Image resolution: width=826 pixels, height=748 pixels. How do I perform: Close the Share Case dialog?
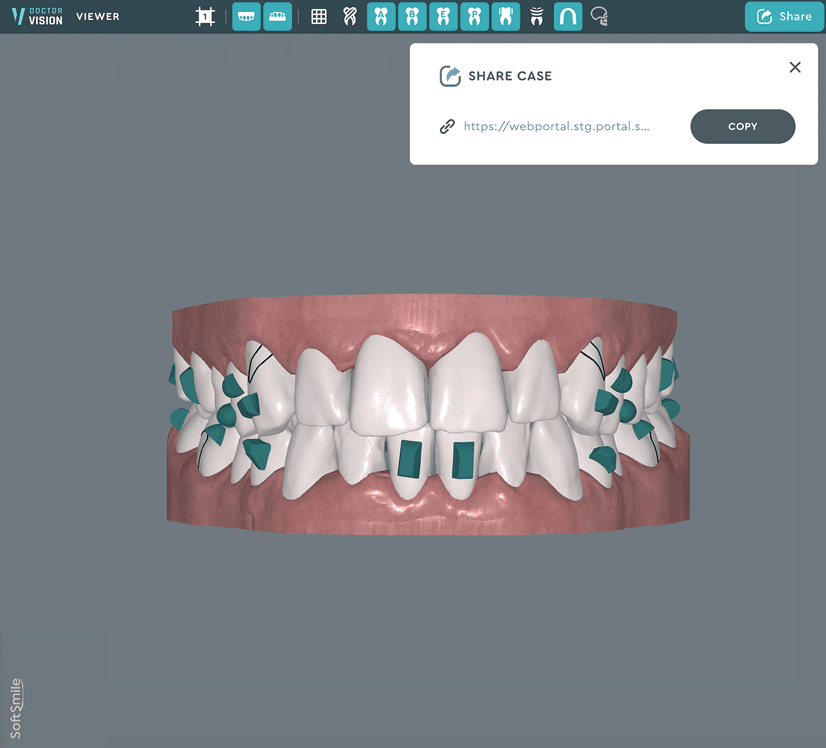pyautogui.click(x=795, y=67)
